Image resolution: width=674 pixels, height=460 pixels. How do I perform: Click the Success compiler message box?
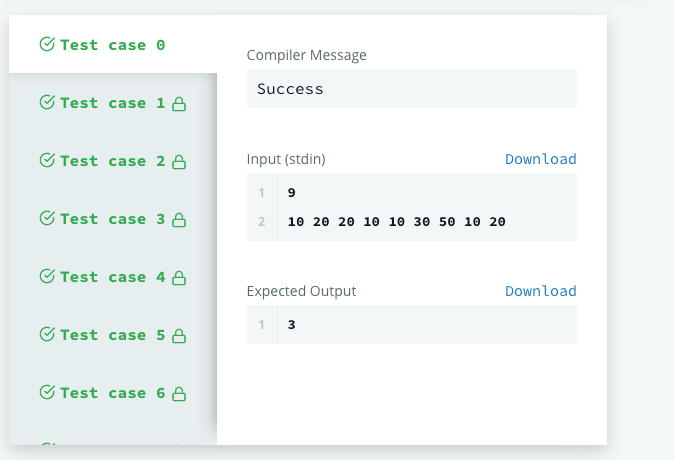pos(411,88)
